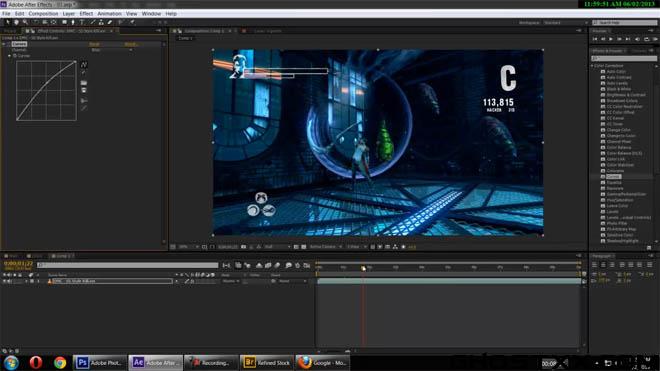Open the Active Camera dropdown
Image resolution: width=660 pixels, height=371 pixels.
tap(326, 247)
